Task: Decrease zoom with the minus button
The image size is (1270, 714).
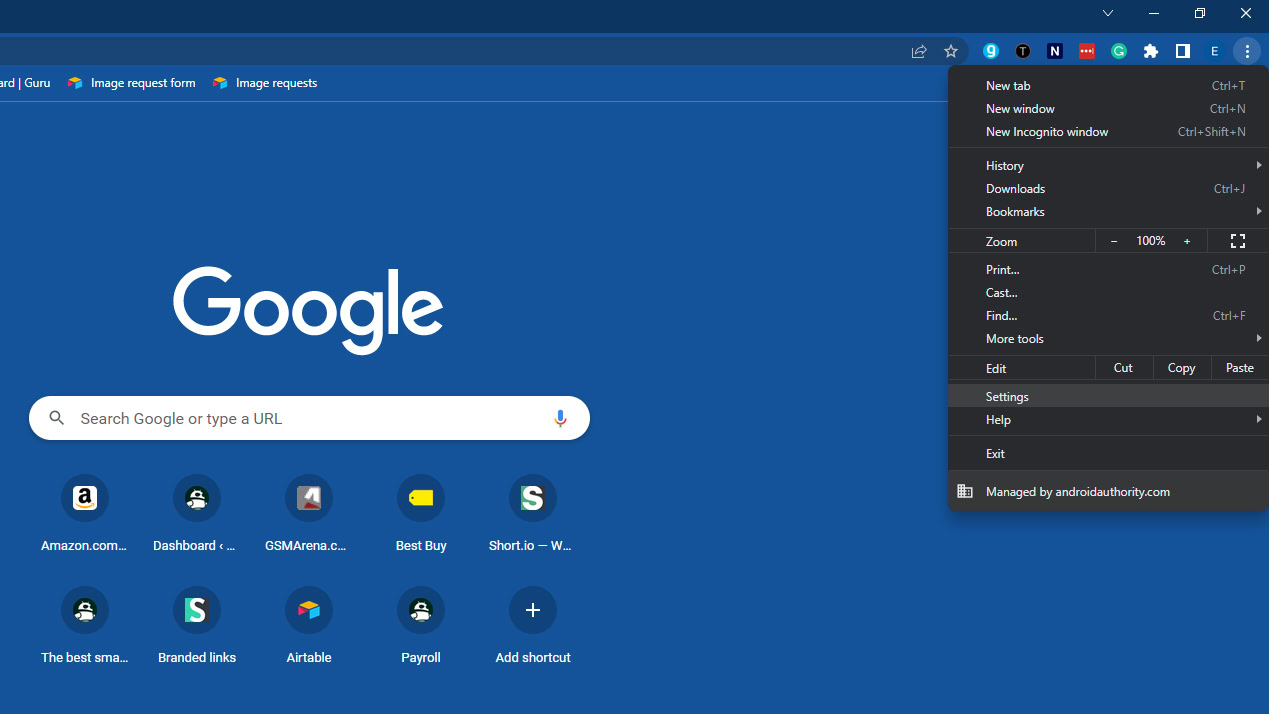Action: coord(1114,241)
